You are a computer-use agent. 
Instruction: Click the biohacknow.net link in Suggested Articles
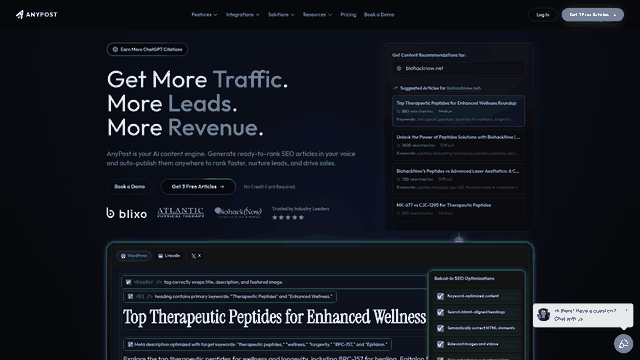pyautogui.click(x=464, y=88)
